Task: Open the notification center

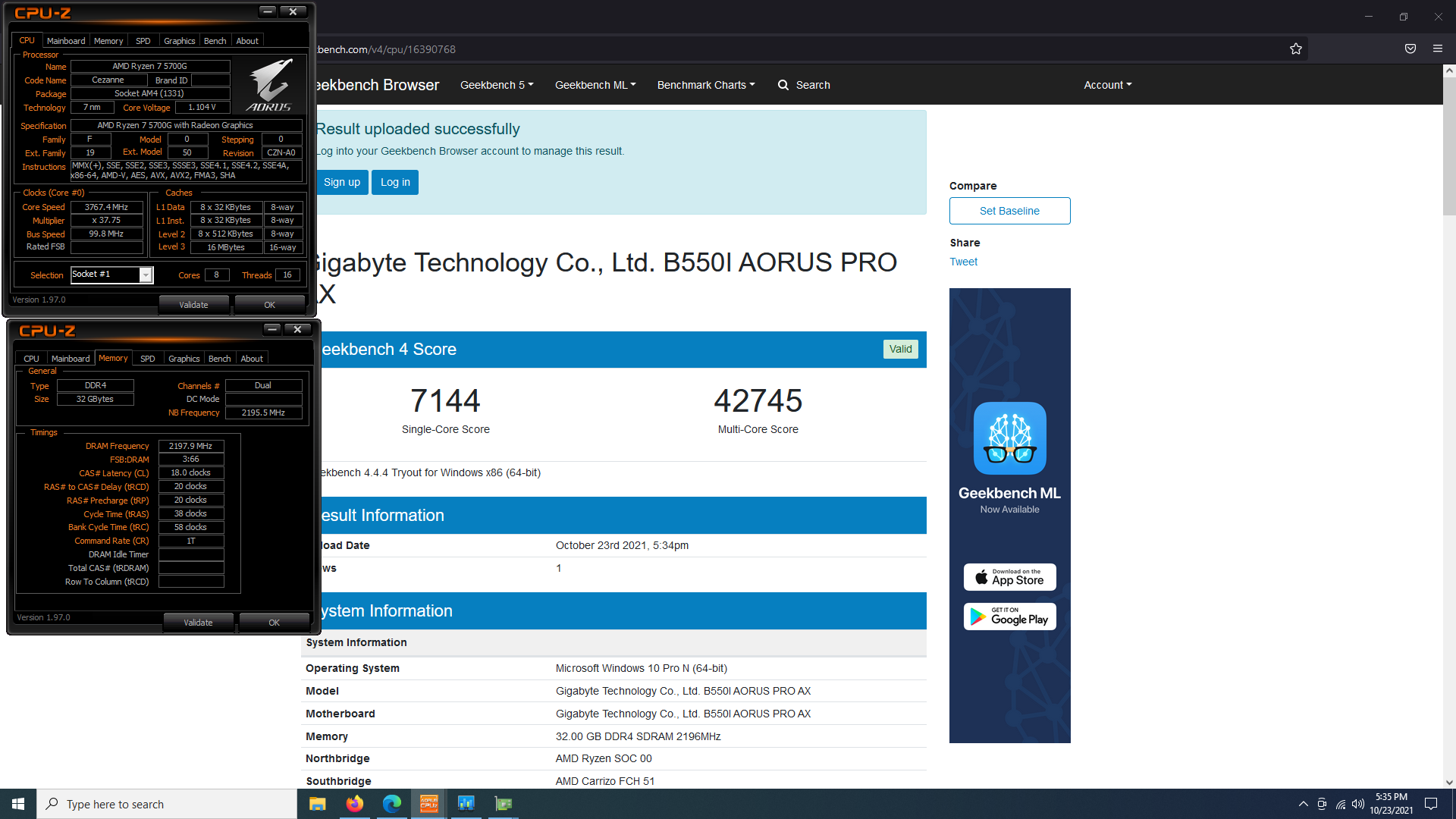Action: (1431, 804)
